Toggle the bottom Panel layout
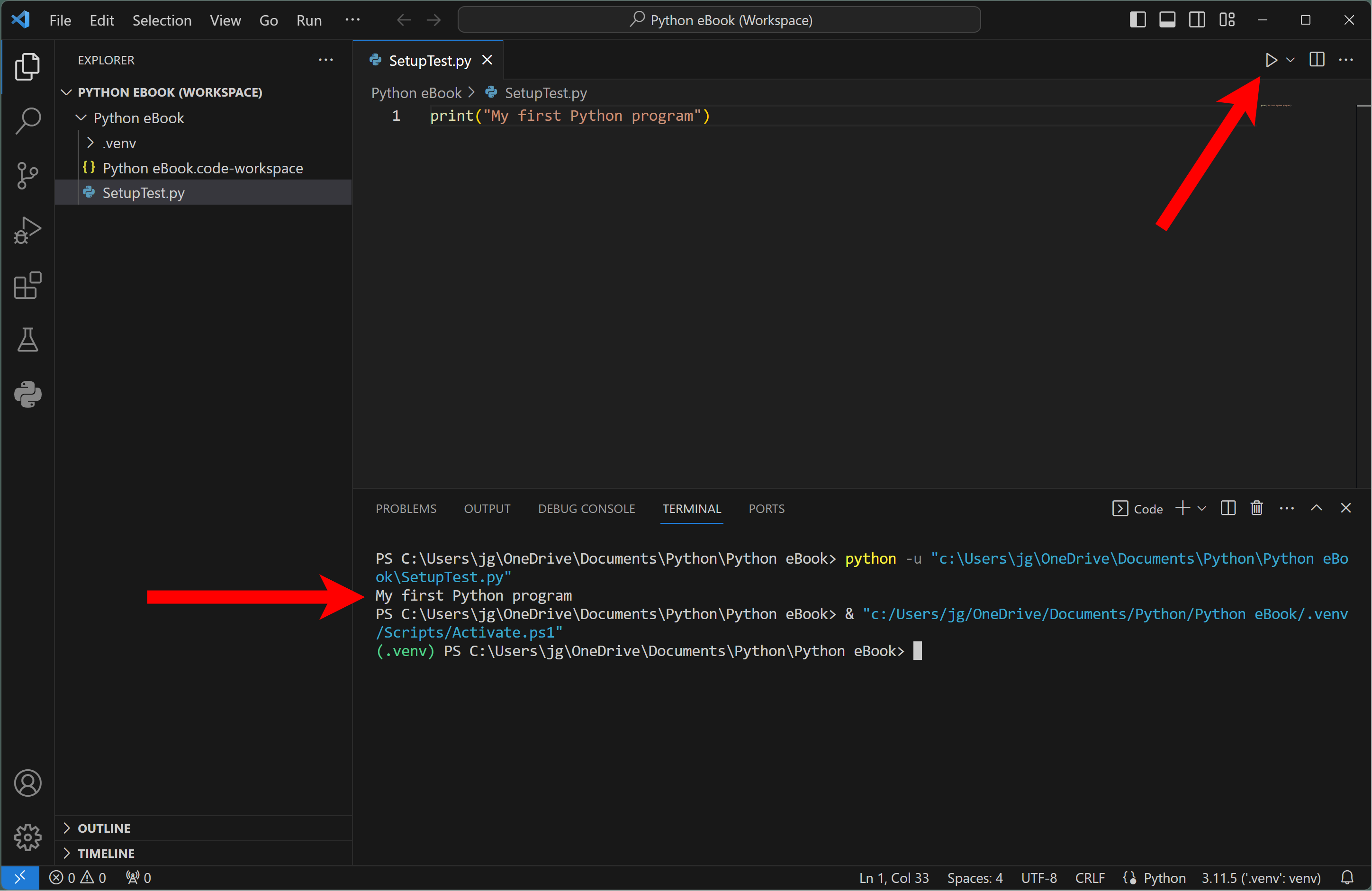This screenshot has height=891, width=1372. 1167,19
